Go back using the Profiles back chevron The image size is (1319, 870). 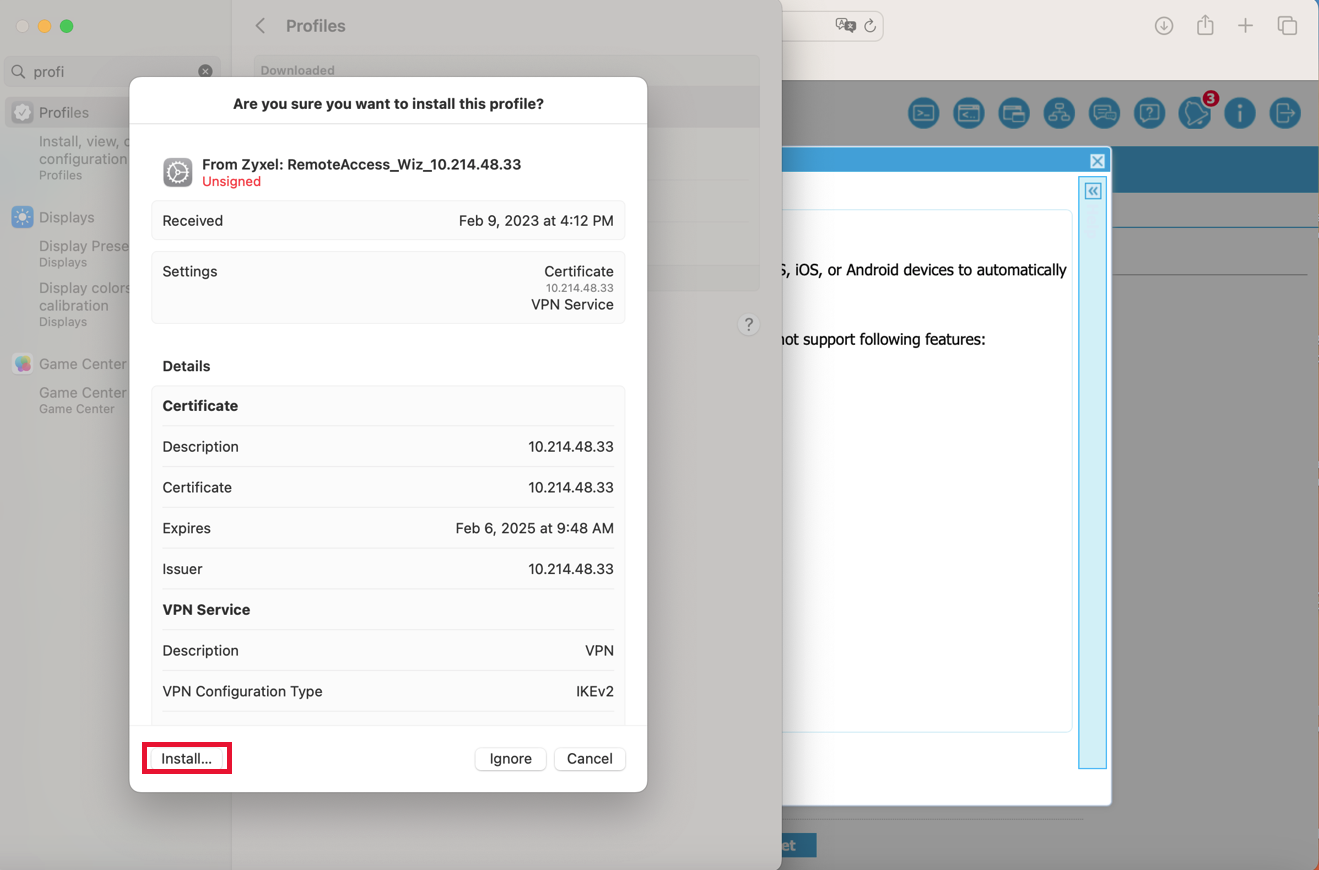[260, 26]
